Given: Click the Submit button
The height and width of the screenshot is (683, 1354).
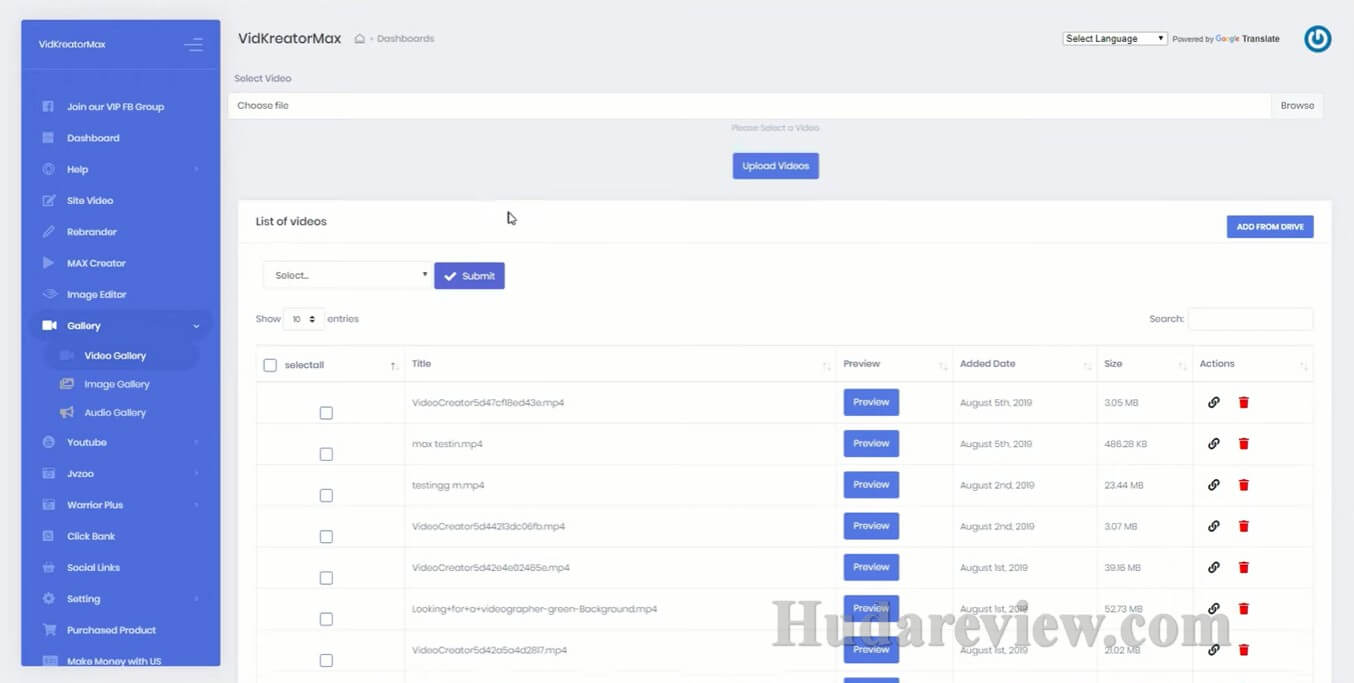Looking at the screenshot, I should click(469, 276).
